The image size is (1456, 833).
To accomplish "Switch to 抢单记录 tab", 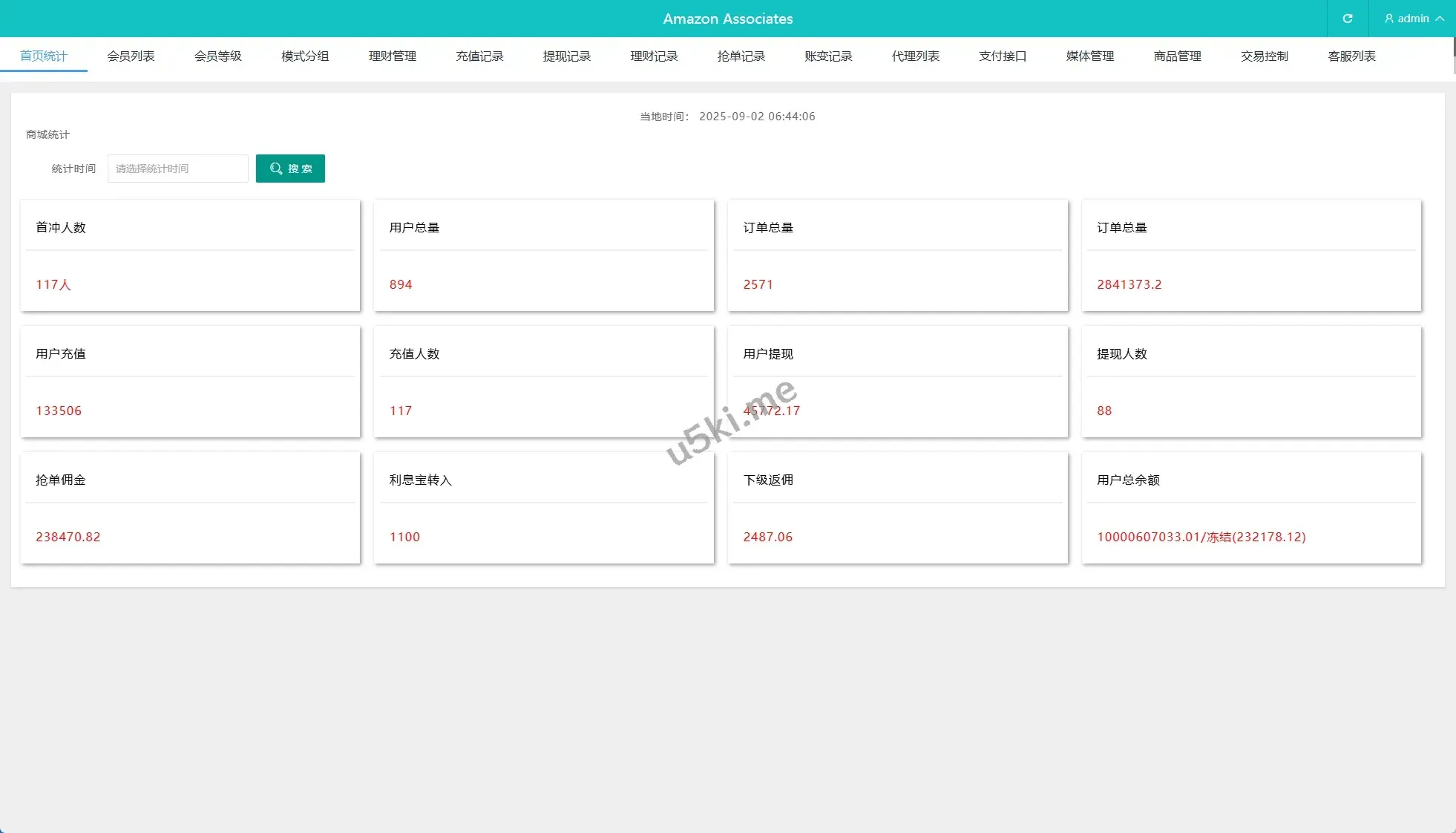I will pos(741,56).
